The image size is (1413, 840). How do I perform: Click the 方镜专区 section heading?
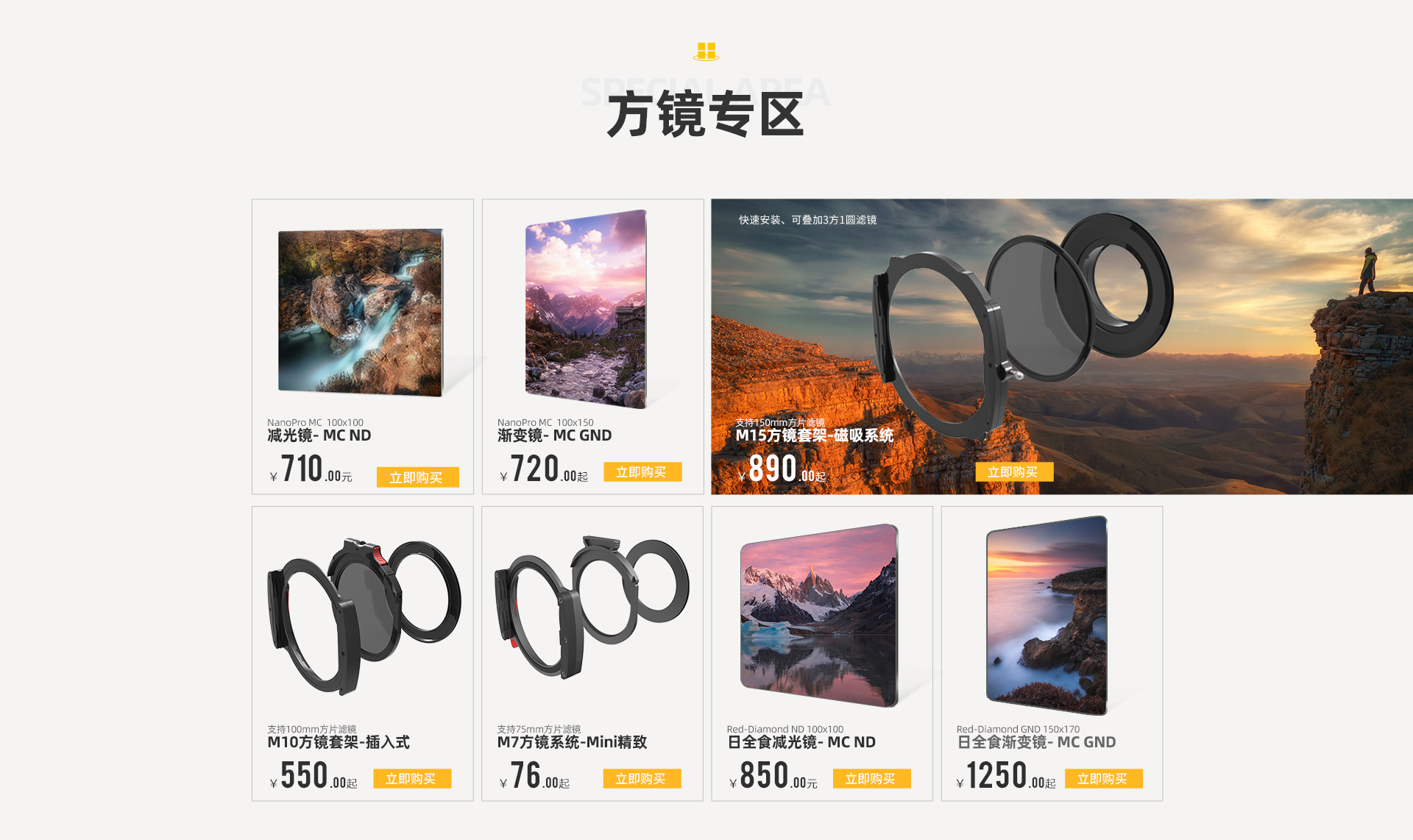coord(705,115)
